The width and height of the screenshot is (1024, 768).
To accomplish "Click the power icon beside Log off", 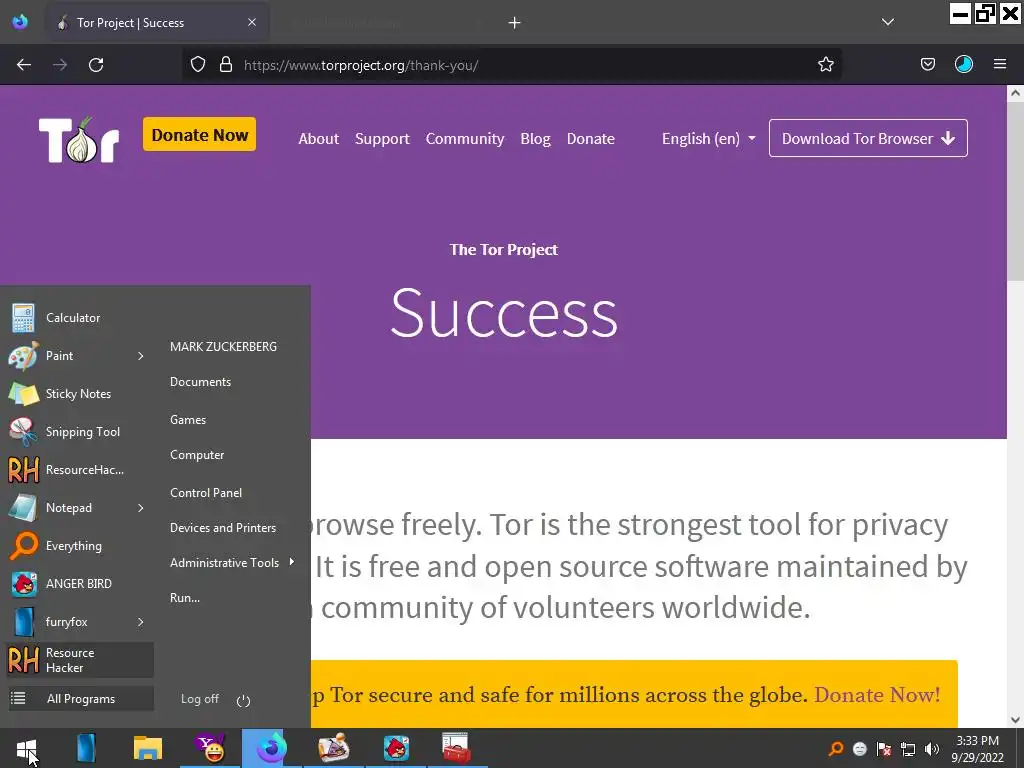I will click(x=244, y=701).
